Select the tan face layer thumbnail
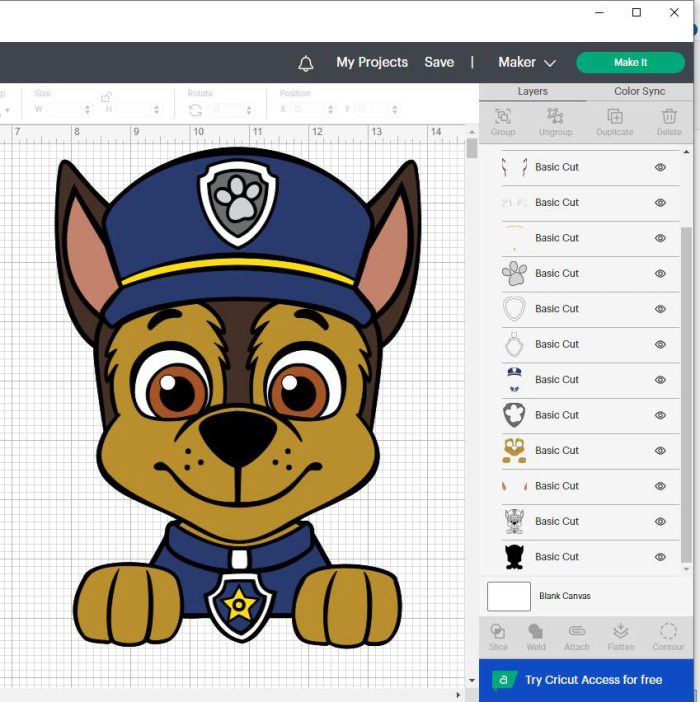This screenshot has width=700, height=702. (x=514, y=450)
